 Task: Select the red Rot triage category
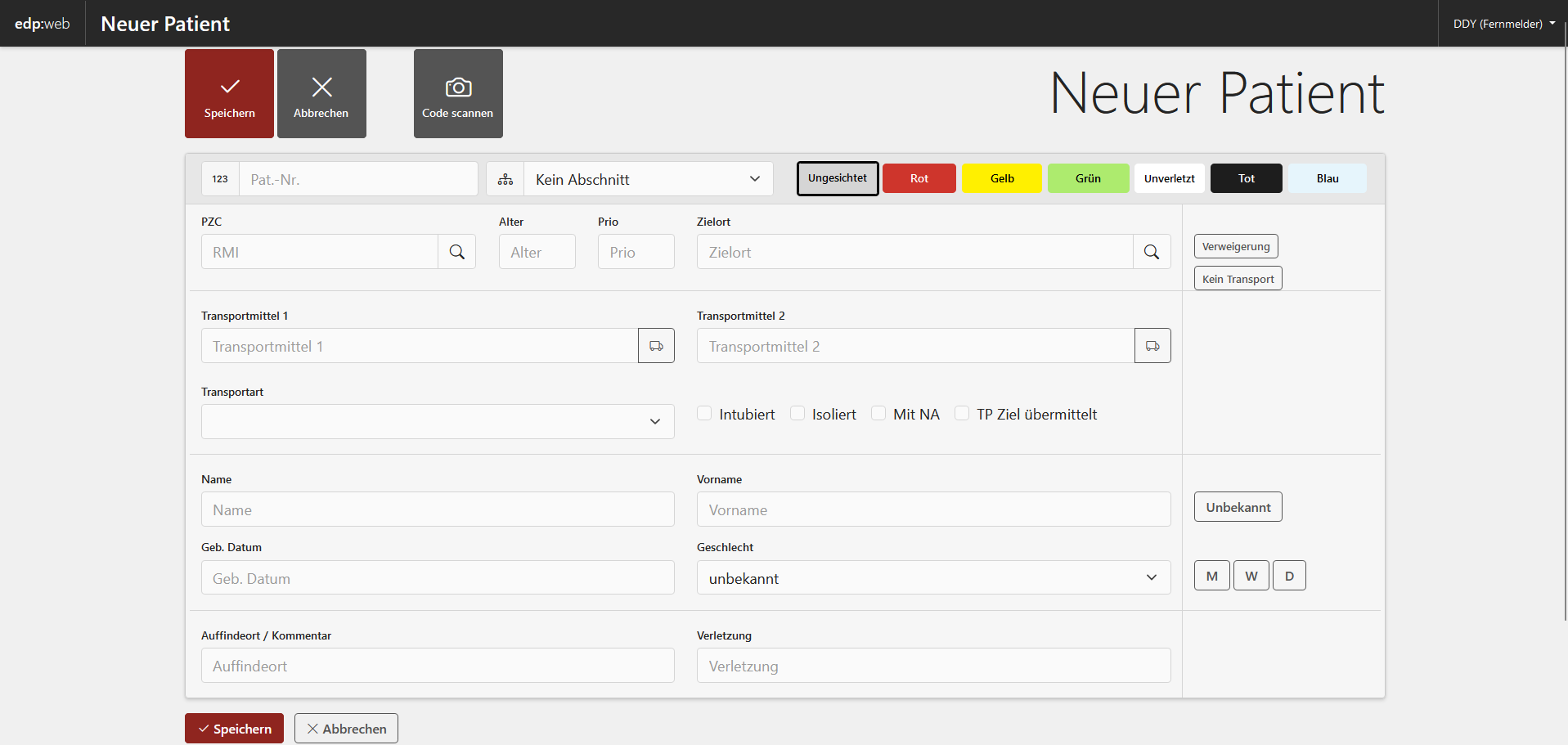(919, 178)
